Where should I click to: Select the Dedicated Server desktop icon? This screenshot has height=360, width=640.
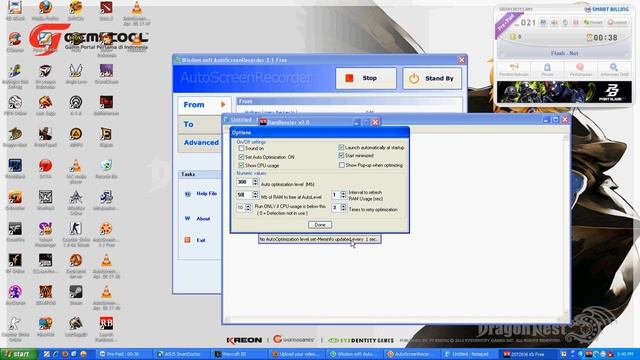click(76, 260)
